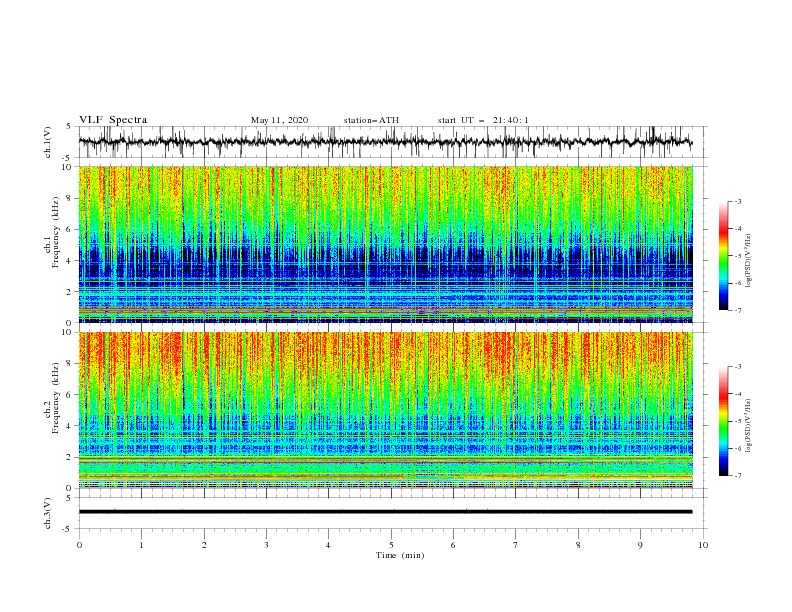
Task: Click the "5" tick on ch.1(V) axis
Action: point(69,127)
